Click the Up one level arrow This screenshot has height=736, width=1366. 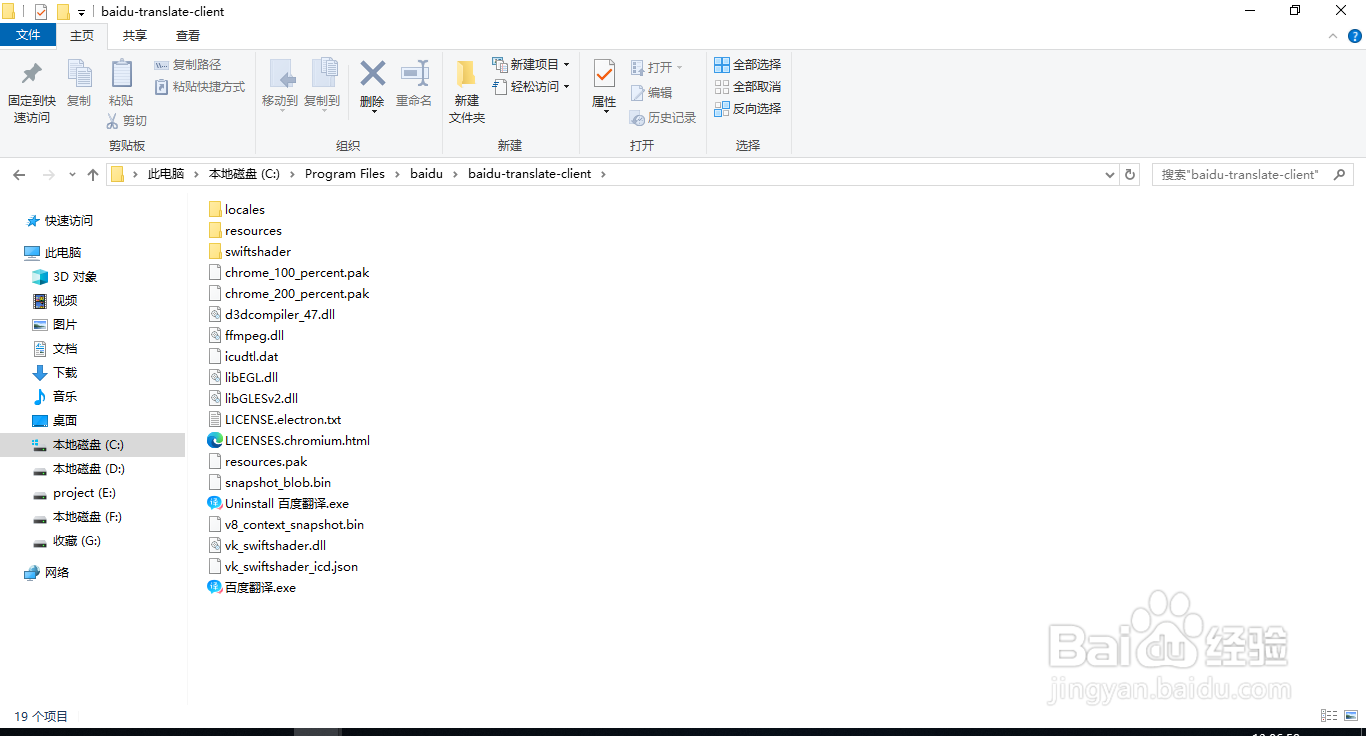(93, 174)
